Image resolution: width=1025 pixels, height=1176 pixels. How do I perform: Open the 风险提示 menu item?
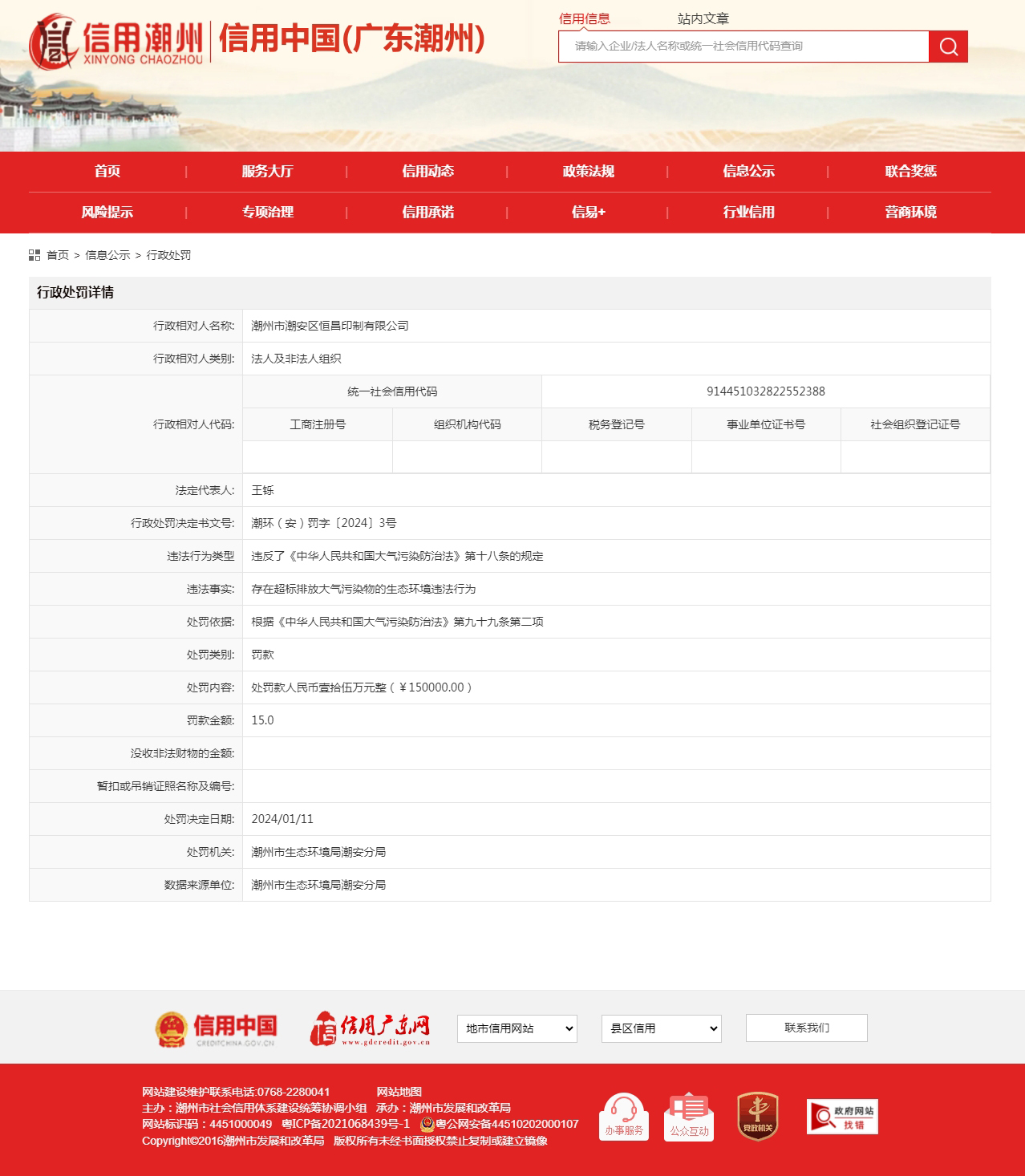pyautogui.click(x=107, y=212)
